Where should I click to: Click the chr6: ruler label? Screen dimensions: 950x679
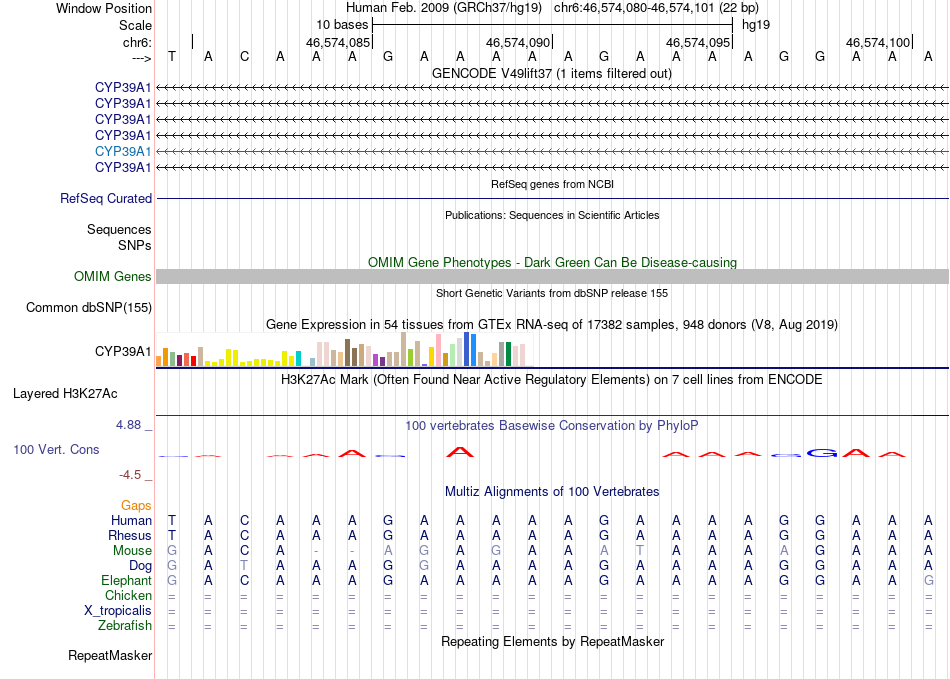coord(137,42)
